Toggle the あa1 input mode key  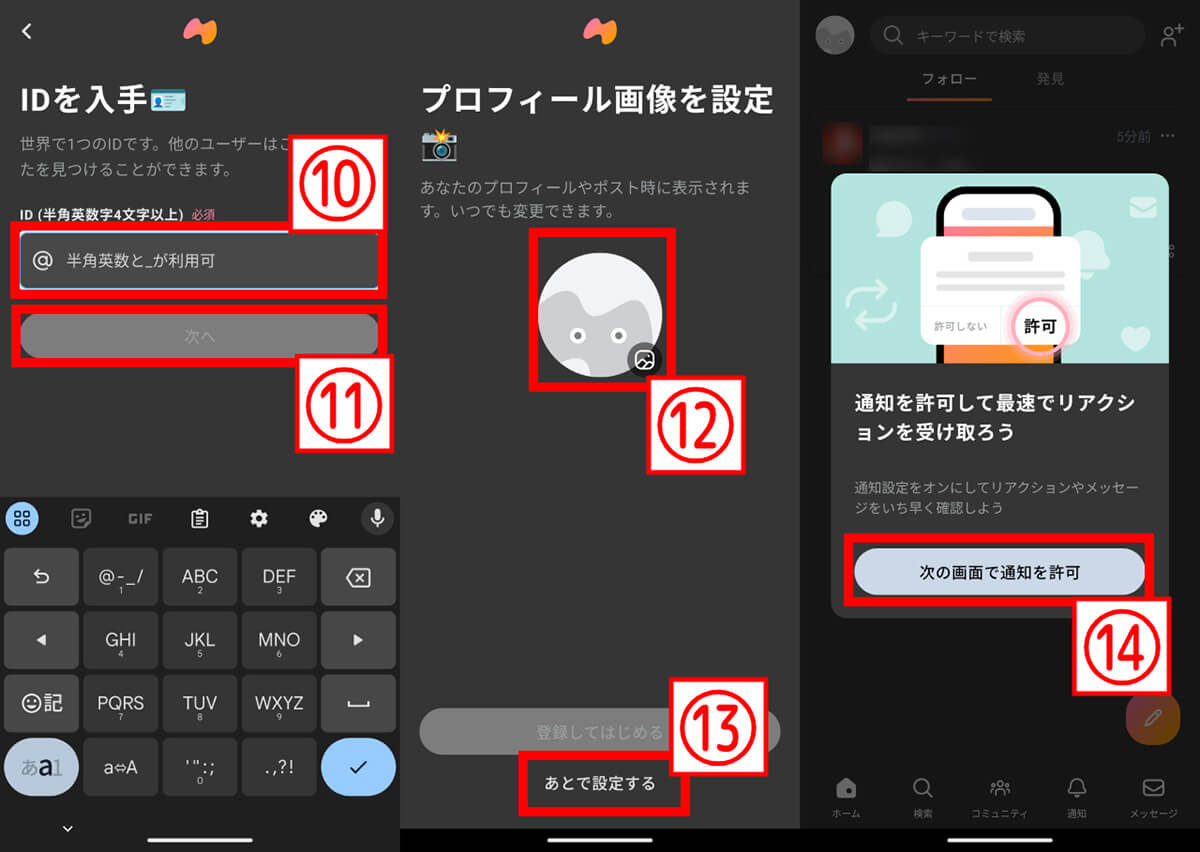pos(42,767)
